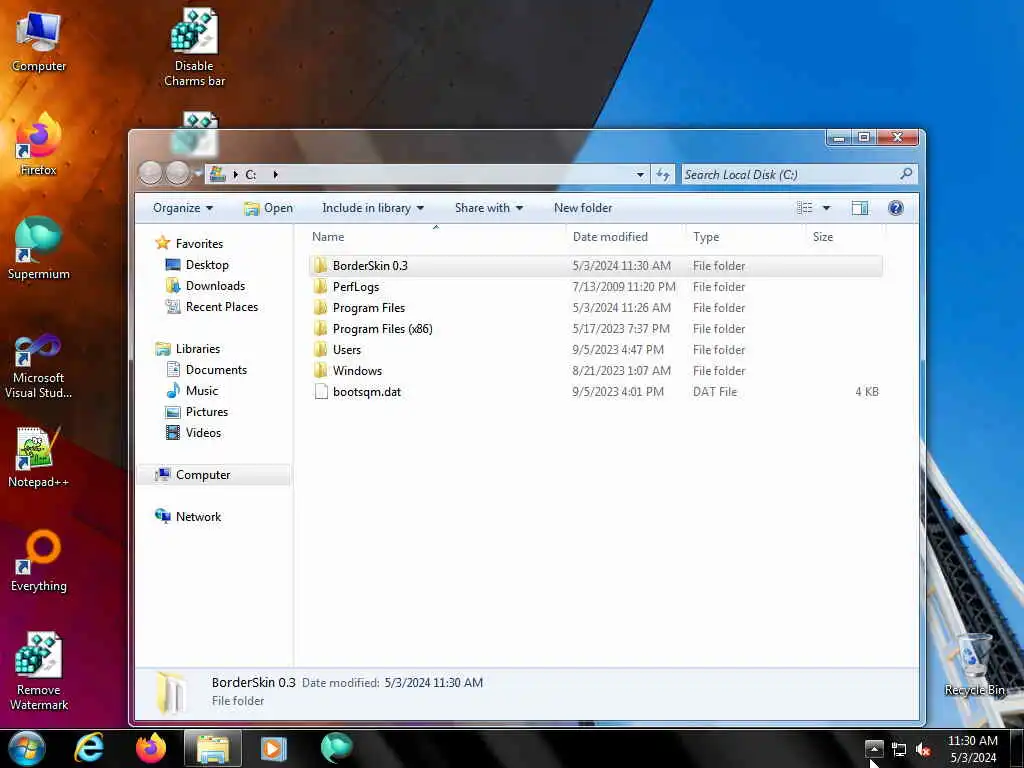This screenshot has width=1024, height=768.
Task: Click the muted volume tray icon
Action: (x=923, y=750)
